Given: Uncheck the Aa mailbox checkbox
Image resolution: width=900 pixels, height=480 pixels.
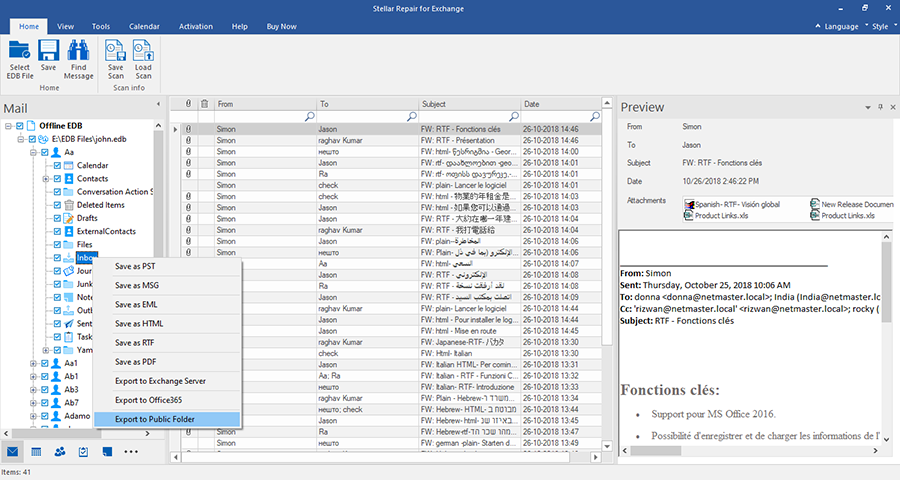Looking at the screenshot, I should coord(45,152).
